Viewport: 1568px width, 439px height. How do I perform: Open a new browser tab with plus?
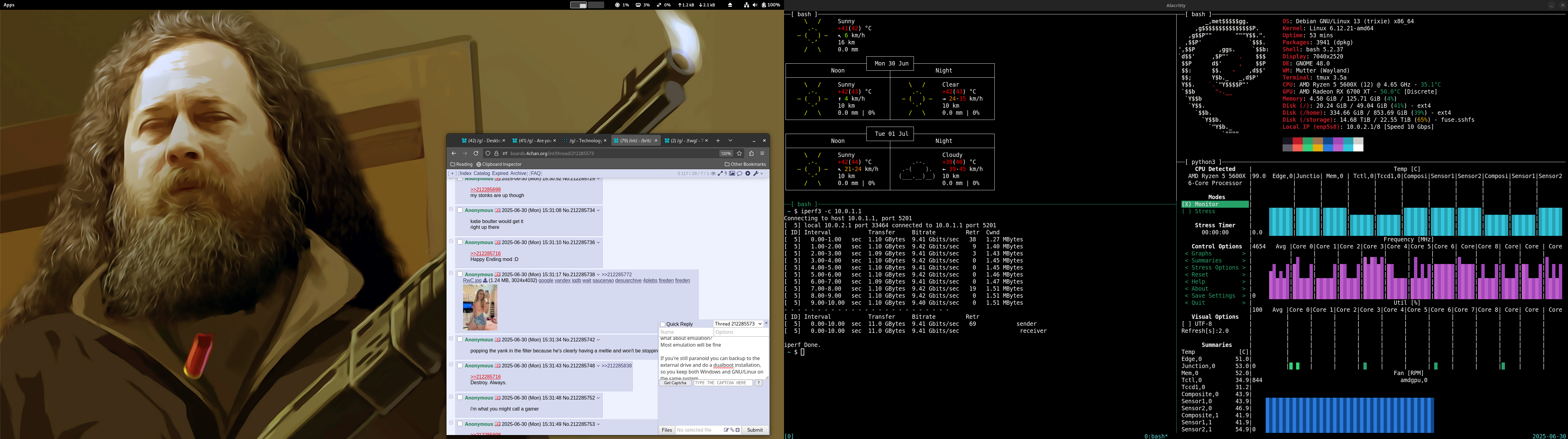718,140
